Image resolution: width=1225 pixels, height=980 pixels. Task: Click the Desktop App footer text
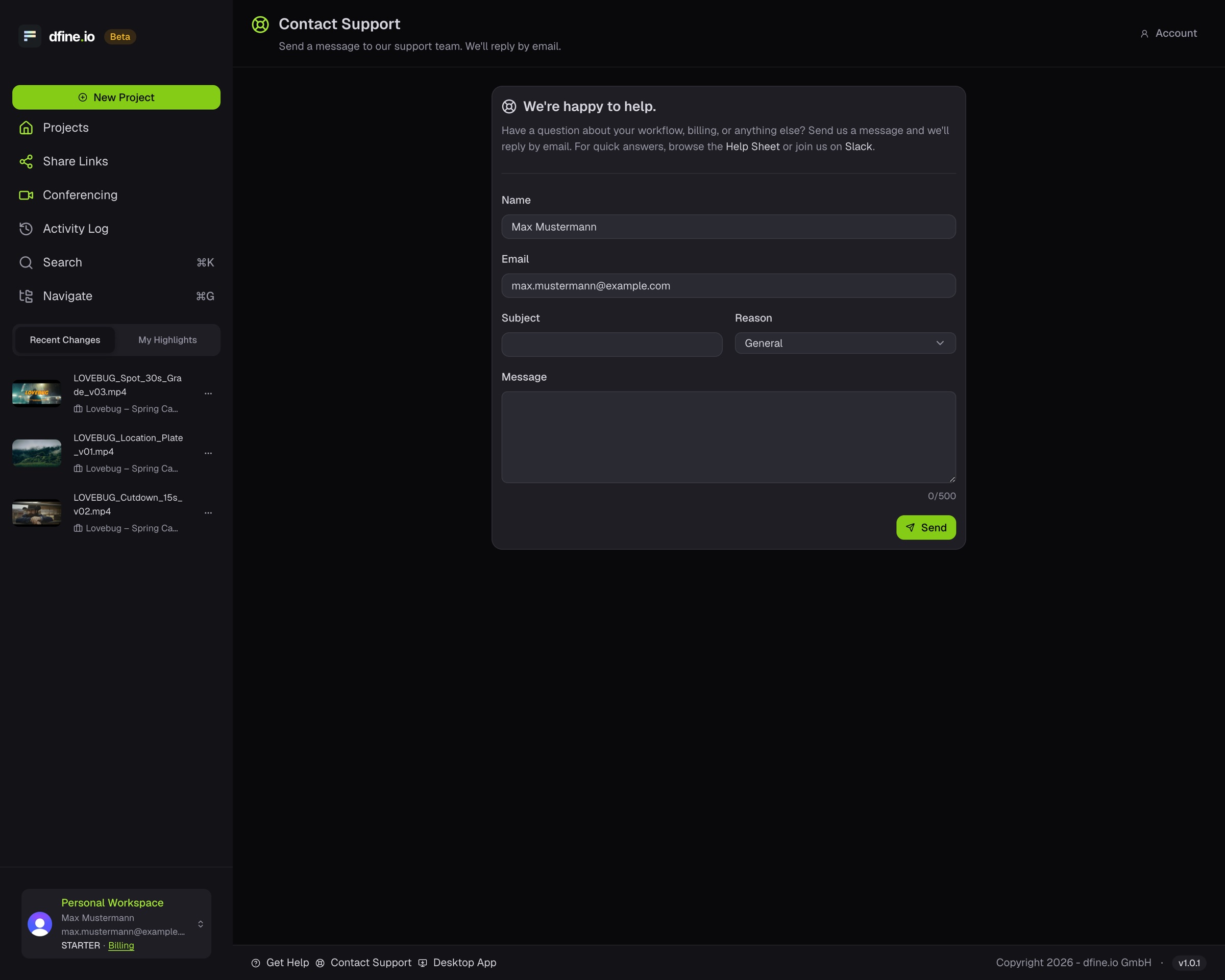(464, 962)
